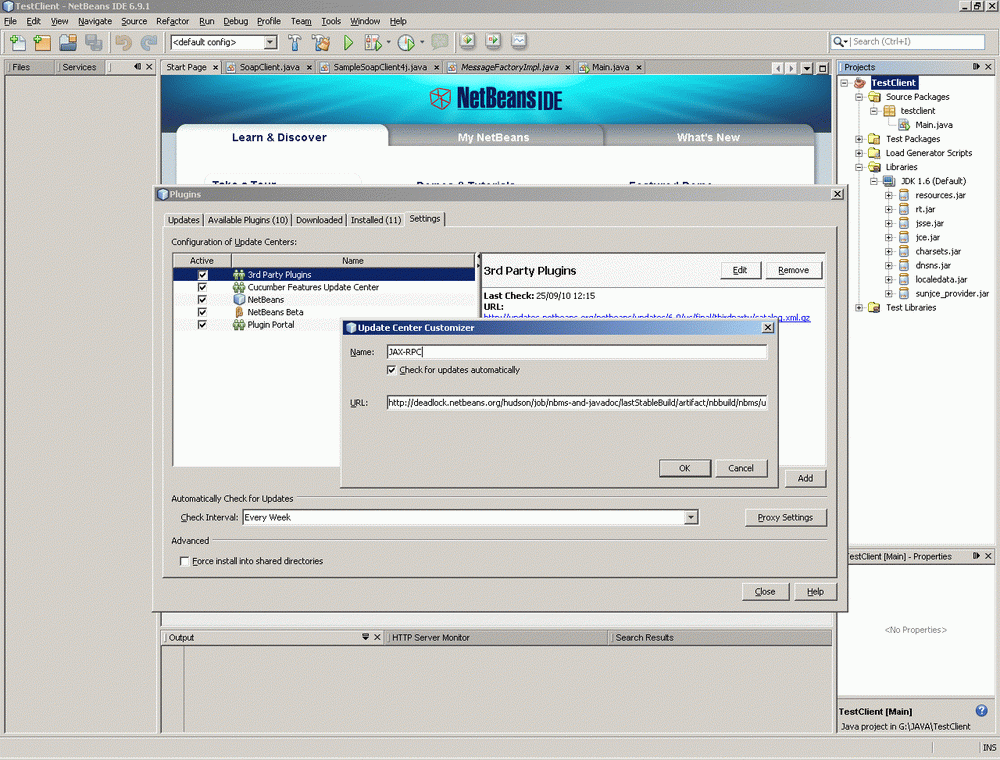Click the Build Main Project hammer icon
1000x760 pixels.
pos(295,43)
